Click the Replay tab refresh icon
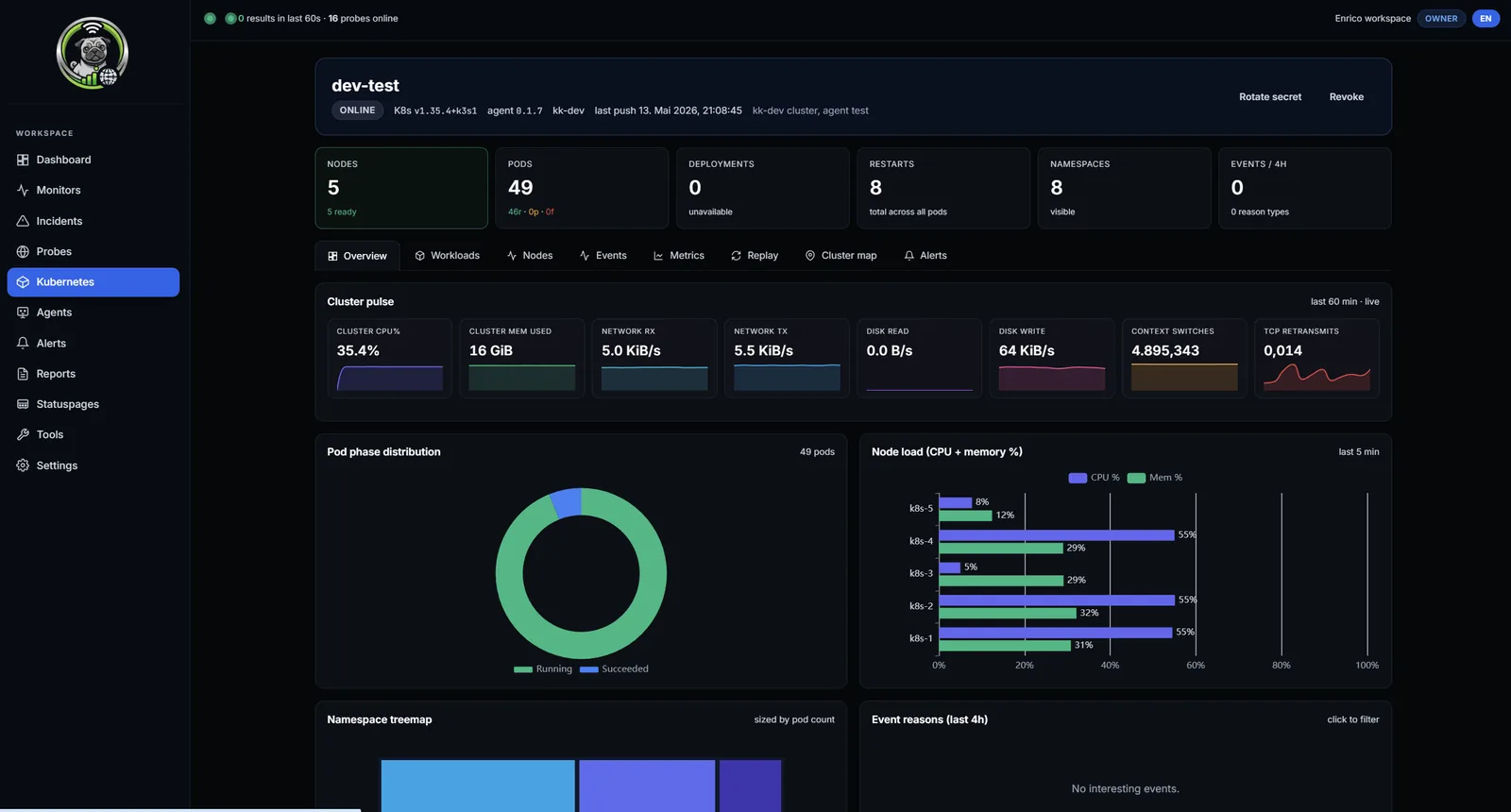The width and height of the screenshot is (1511, 812). click(x=736, y=256)
